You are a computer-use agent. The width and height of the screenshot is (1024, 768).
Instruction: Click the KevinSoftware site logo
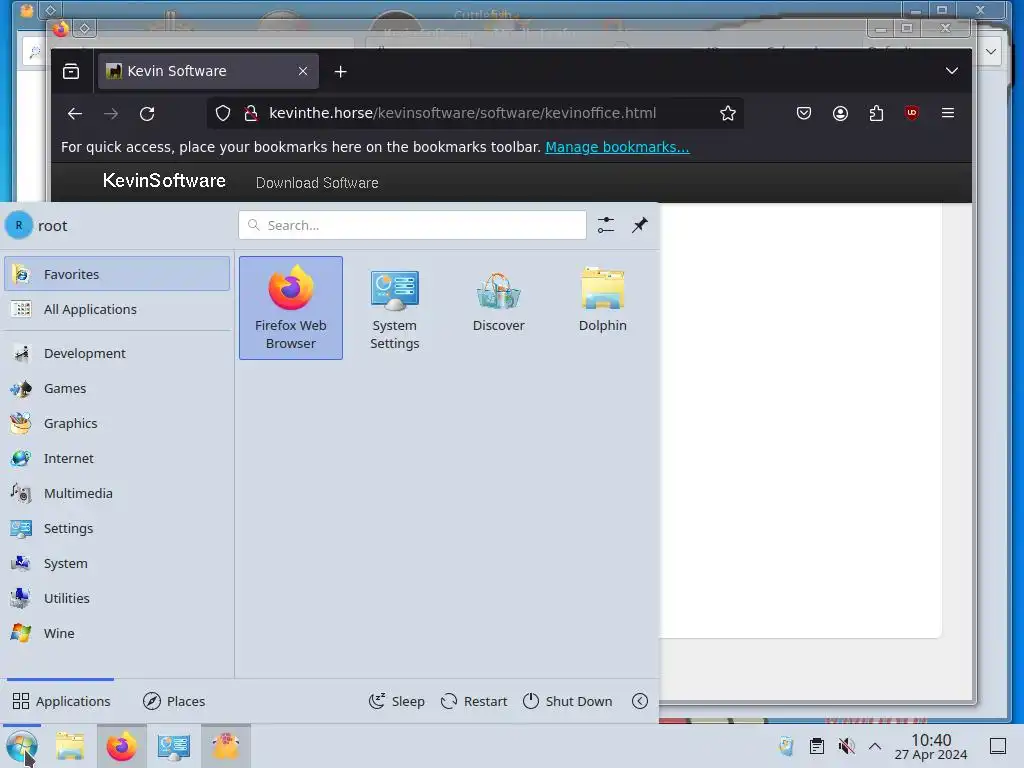point(164,181)
